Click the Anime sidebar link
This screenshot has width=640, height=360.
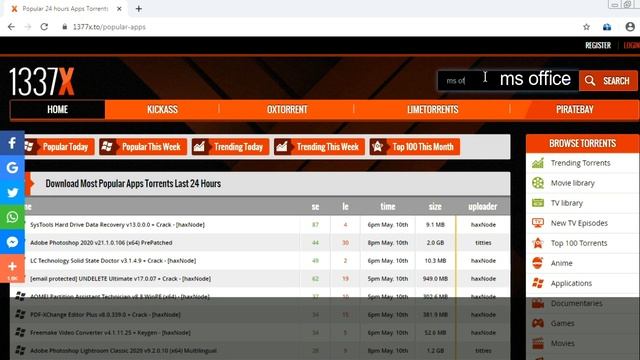pos(562,263)
